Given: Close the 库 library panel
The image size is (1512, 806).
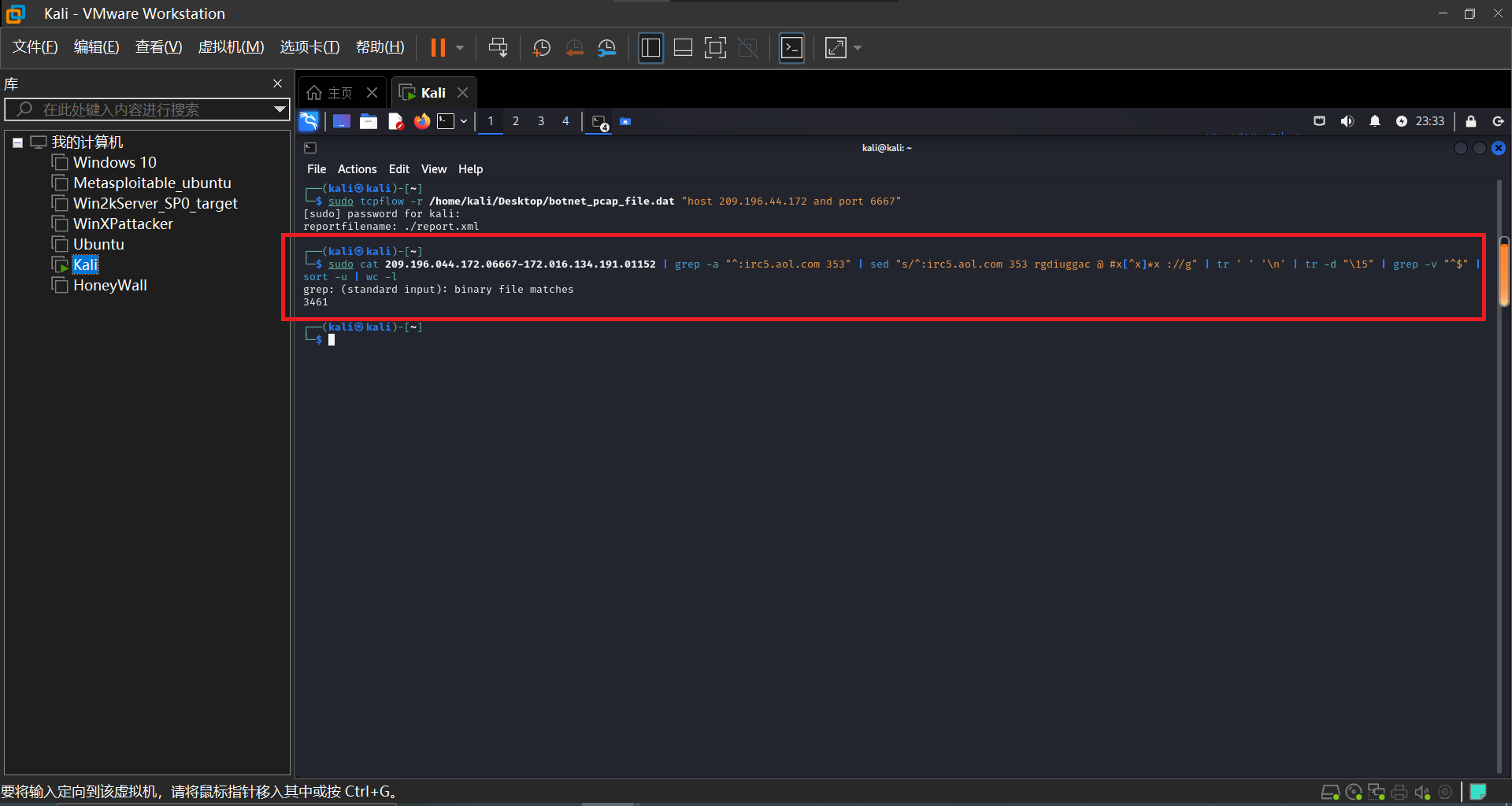Looking at the screenshot, I should tap(277, 83).
